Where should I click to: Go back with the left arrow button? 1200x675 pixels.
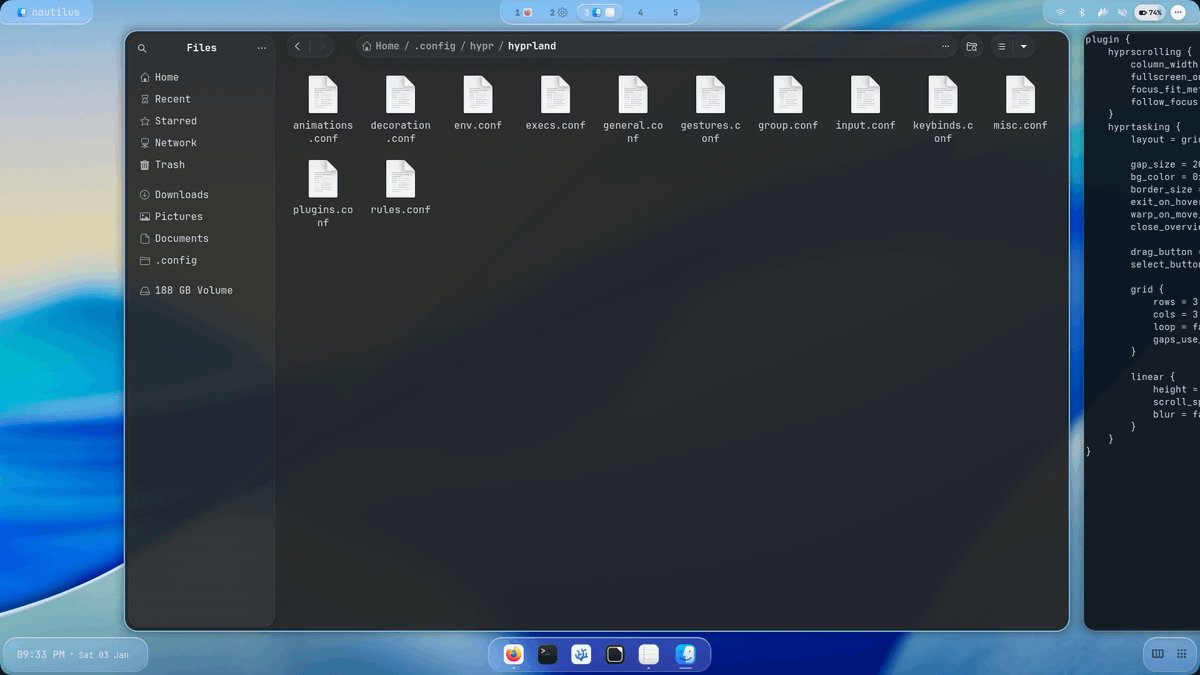pos(298,46)
